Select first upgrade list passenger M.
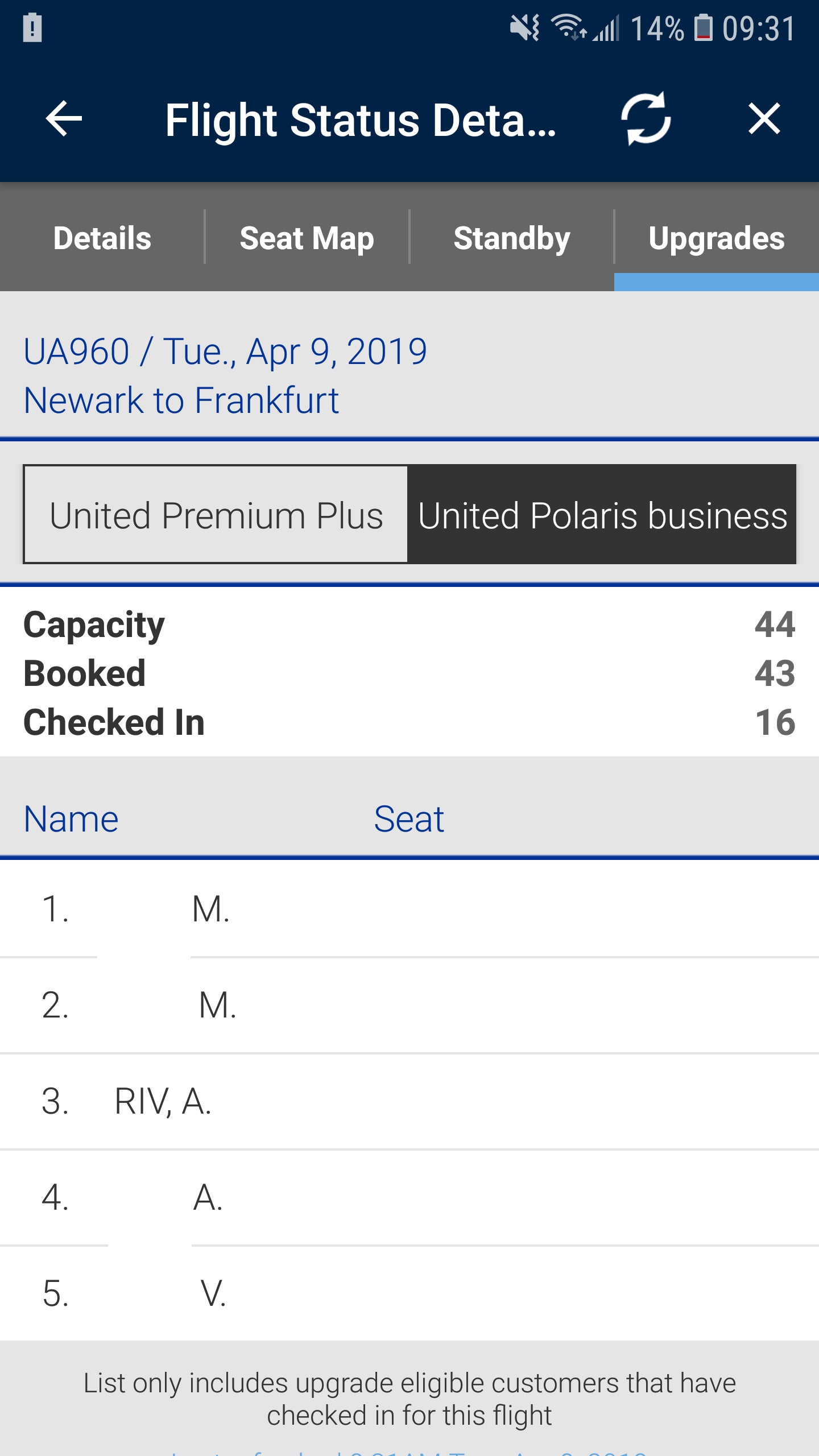Image resolution: width=819 pixels, height=1456 pixels. pyautogui.click(x=210, y=909)
